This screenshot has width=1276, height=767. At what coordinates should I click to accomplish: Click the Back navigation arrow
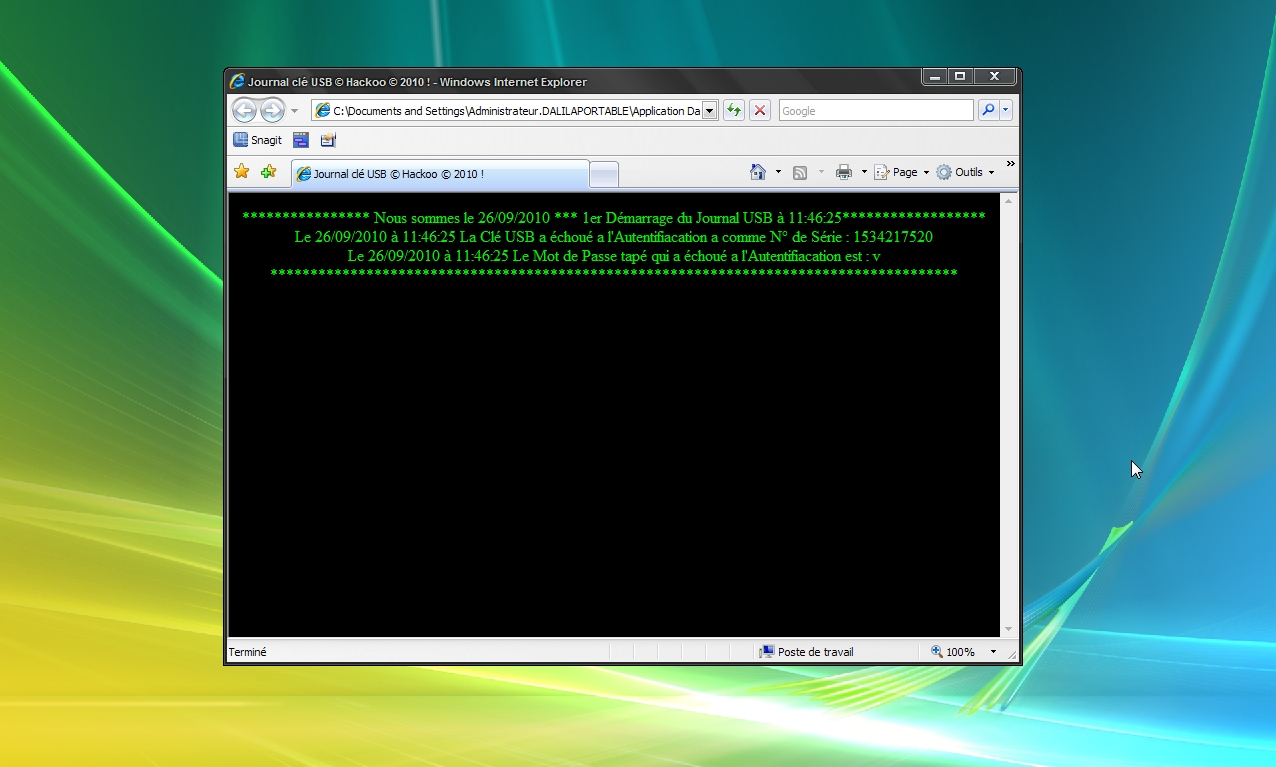[x=244, y=110]
